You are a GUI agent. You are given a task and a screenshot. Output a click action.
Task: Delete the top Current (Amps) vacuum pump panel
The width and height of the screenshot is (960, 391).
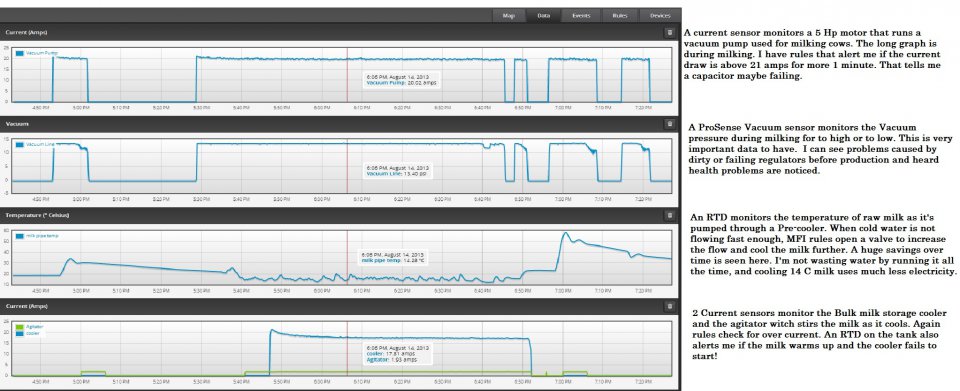tap(670, 32)
